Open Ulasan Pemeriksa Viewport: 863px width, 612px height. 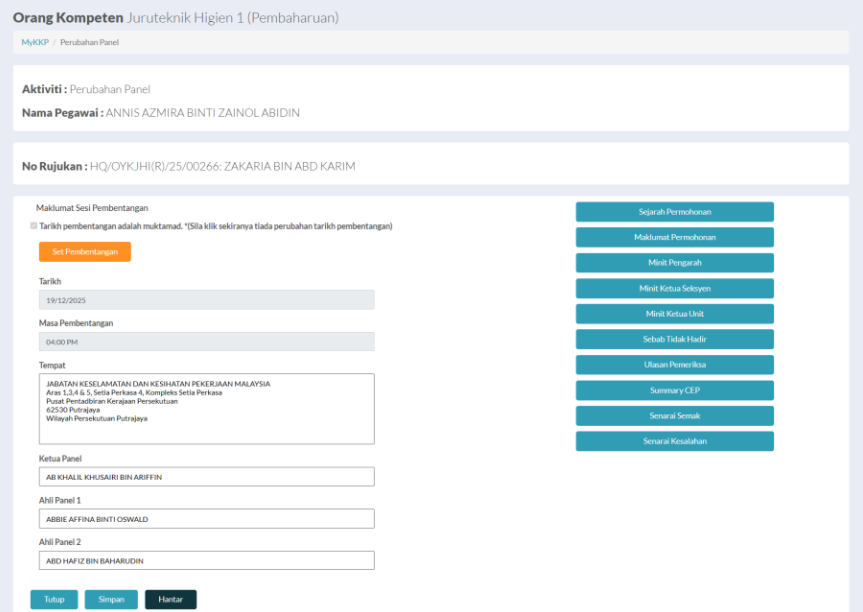(x=675, y=364)
